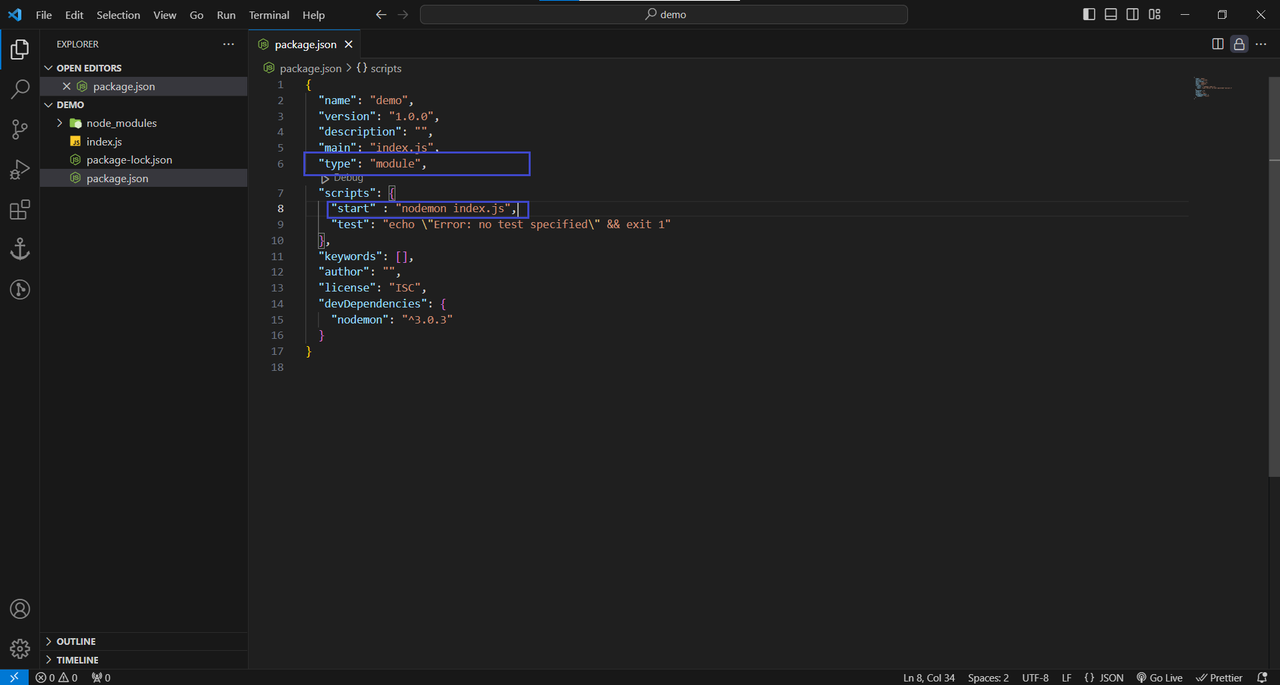
Task: Toggle the editor lock icon
Action: click(1239, 44)
